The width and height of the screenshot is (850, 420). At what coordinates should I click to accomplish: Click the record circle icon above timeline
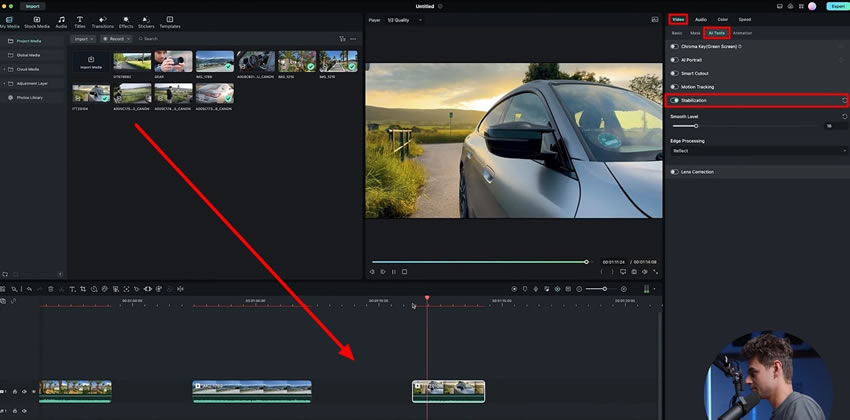pos(514,289)
